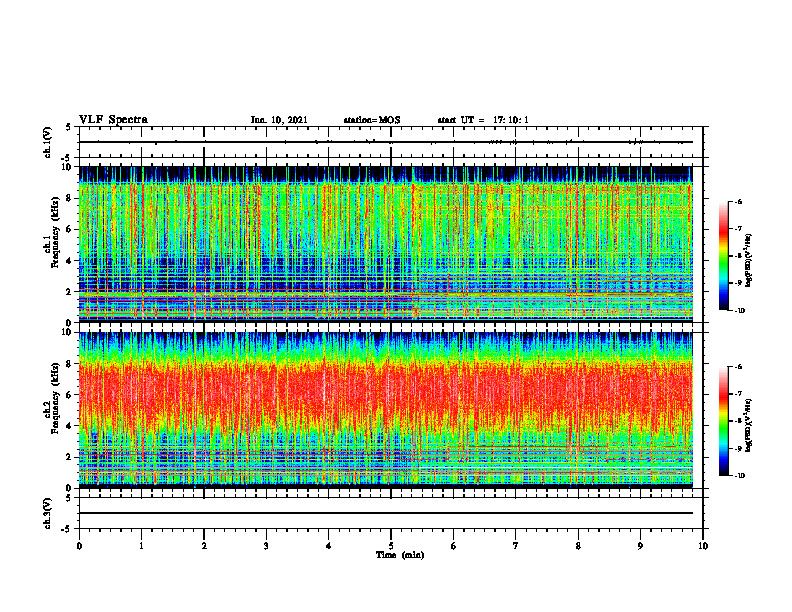Click the "-10" label on ch.2 colorbar
The height and width of the screenshot is (612, 792).
click(x=739, y=476)
